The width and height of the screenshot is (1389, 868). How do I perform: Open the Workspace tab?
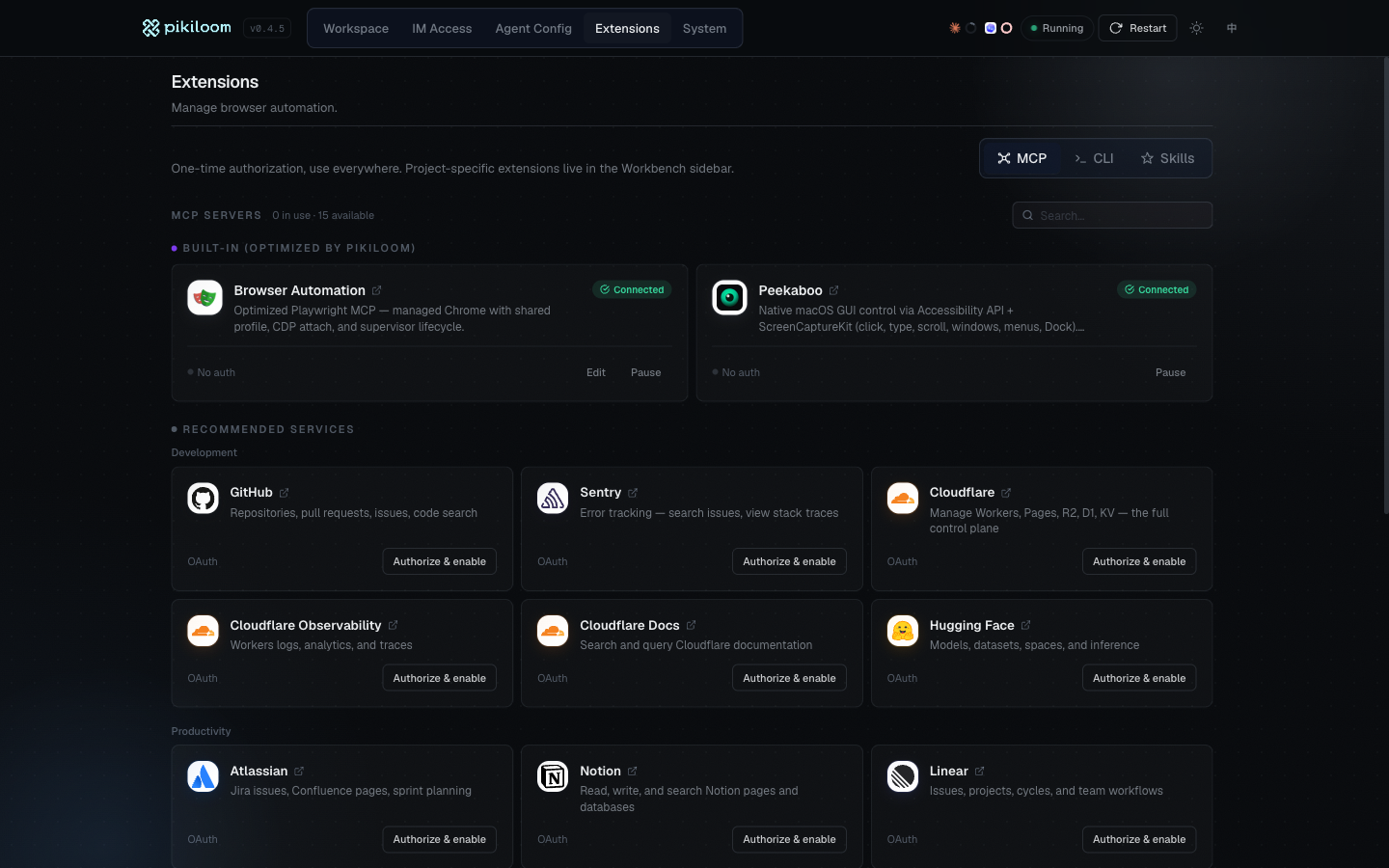(x=356, y=28)
